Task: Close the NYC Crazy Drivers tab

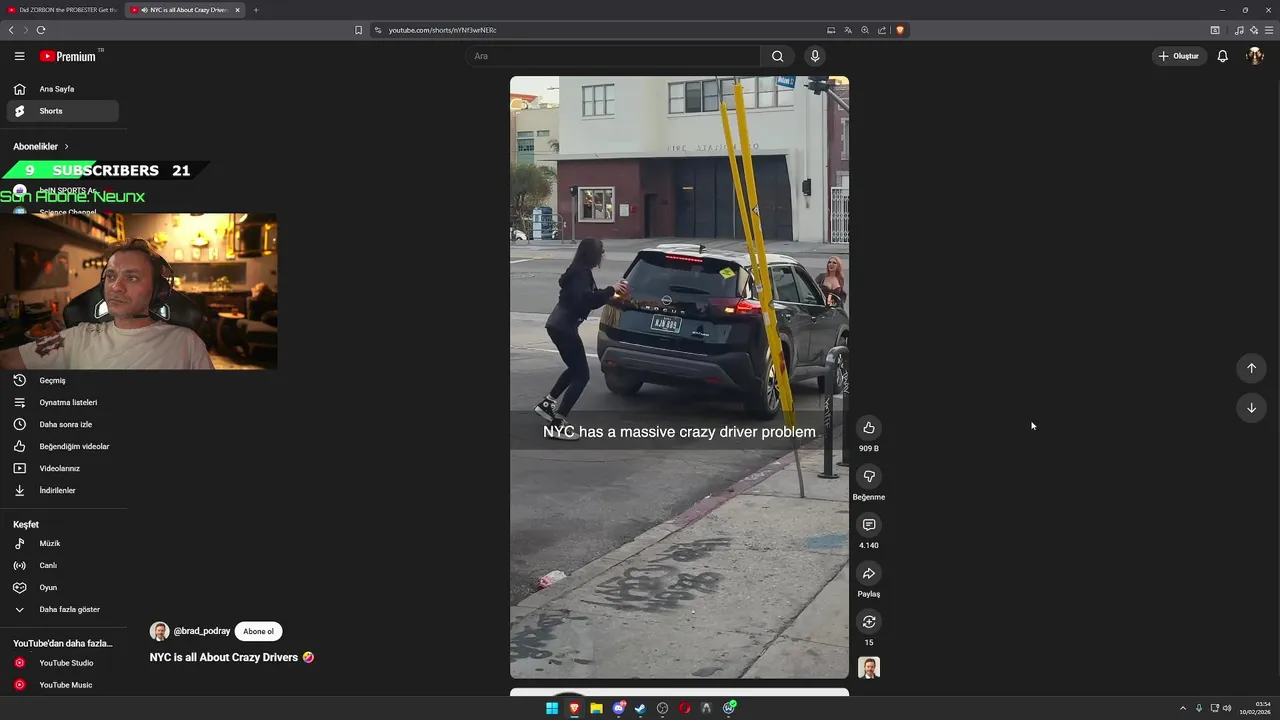Action: tap(237, 10)
